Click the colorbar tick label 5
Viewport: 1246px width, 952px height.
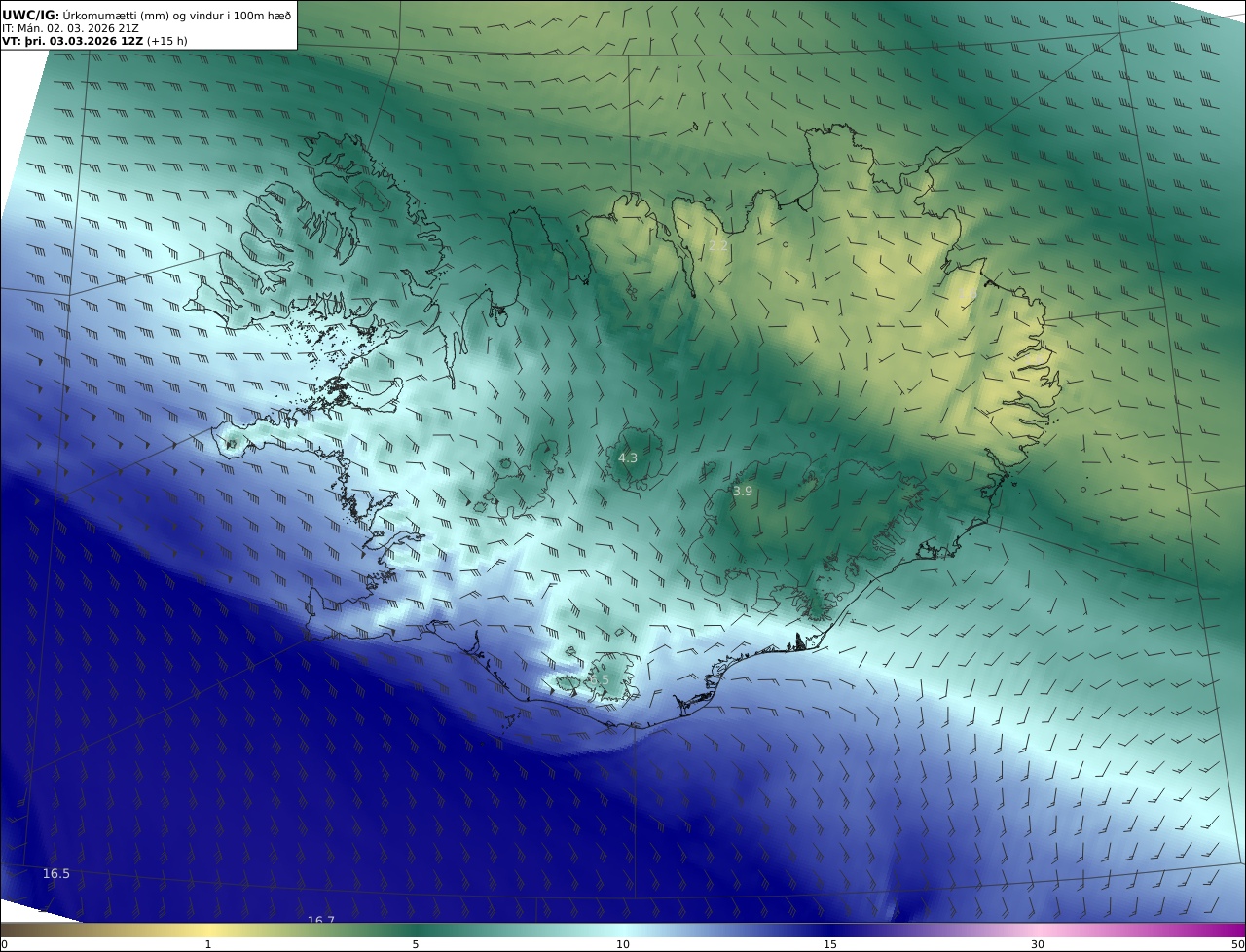click(416, 944)
